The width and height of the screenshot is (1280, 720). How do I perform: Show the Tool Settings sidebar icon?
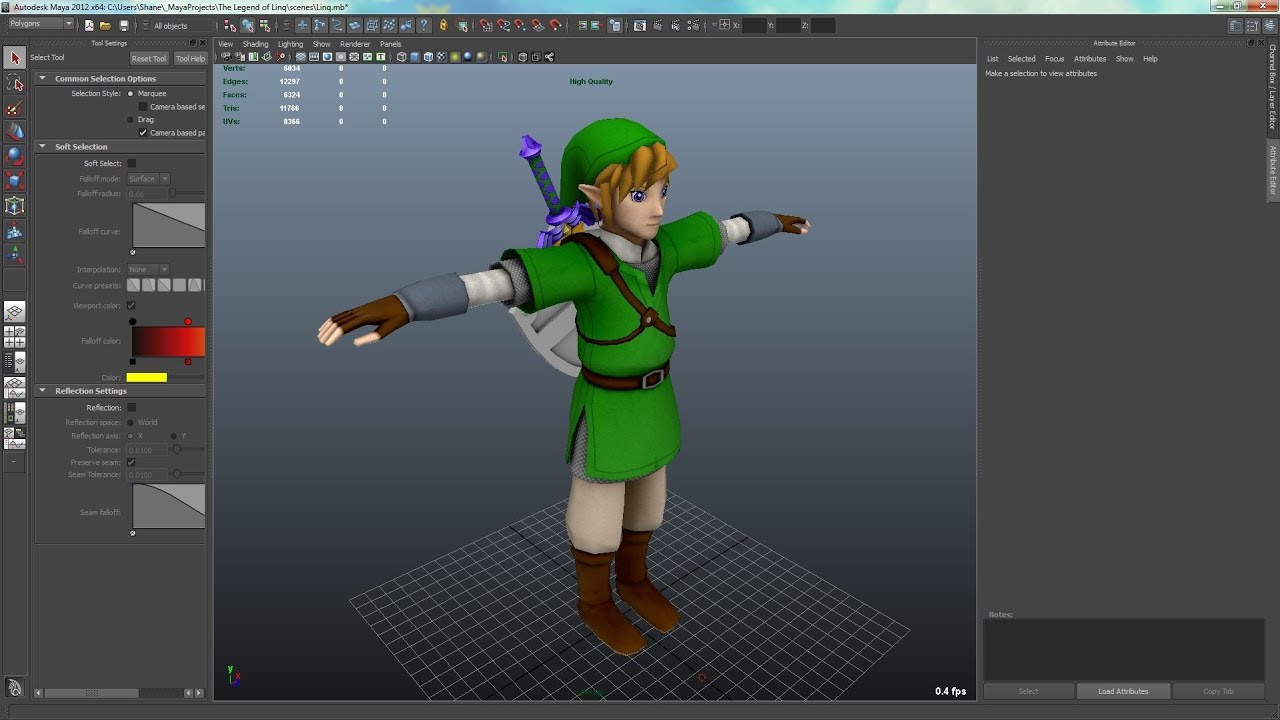[x=1253, y=26]
